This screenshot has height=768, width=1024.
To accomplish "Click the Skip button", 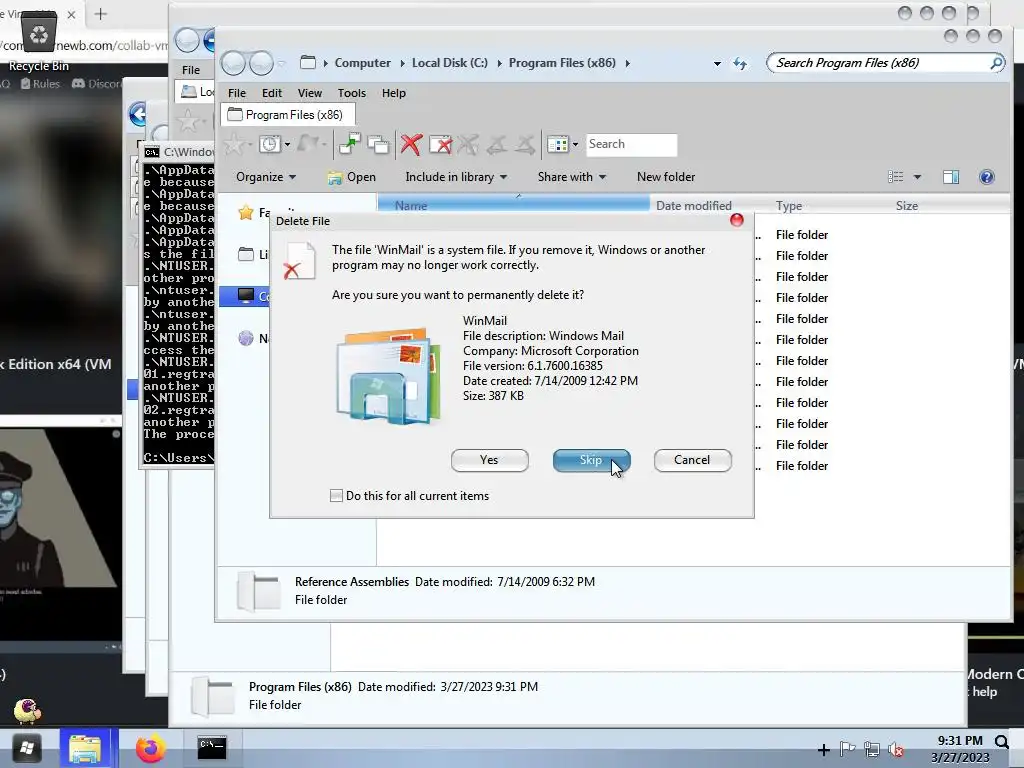I will [591, 460].
